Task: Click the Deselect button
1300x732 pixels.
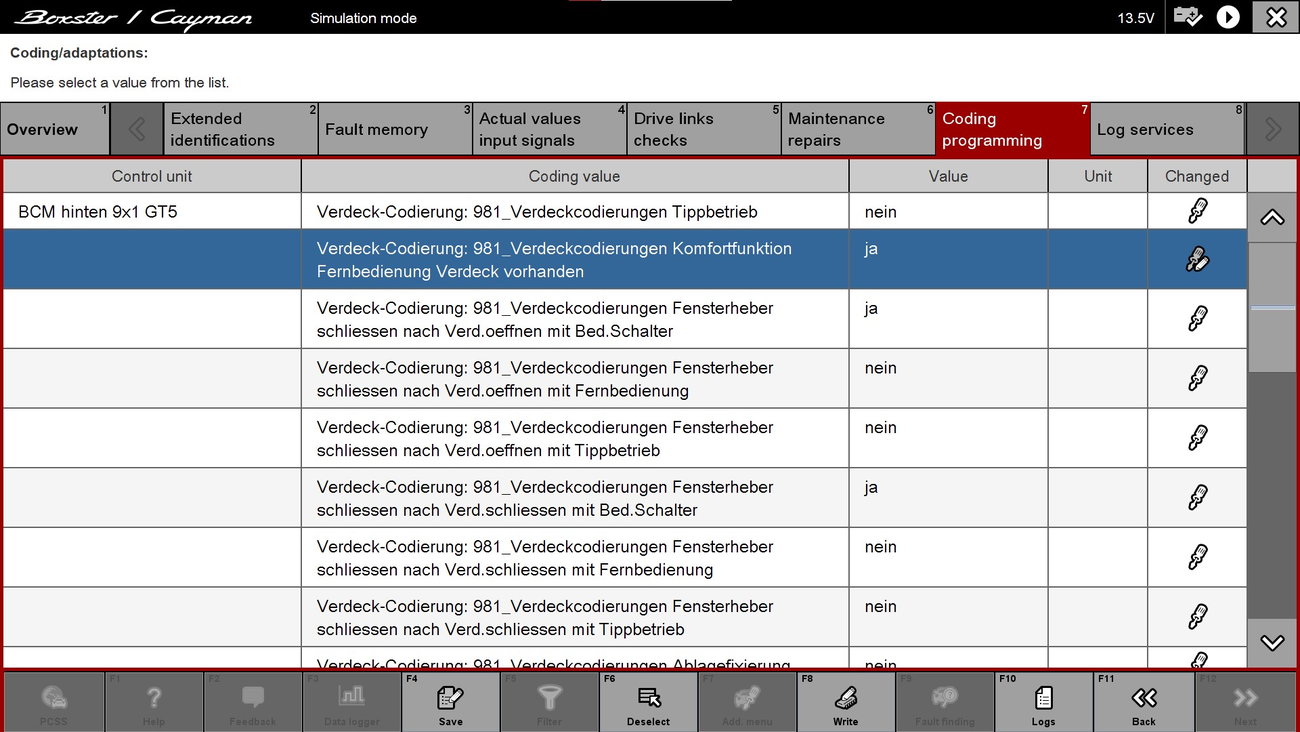Action: [648, 702]
